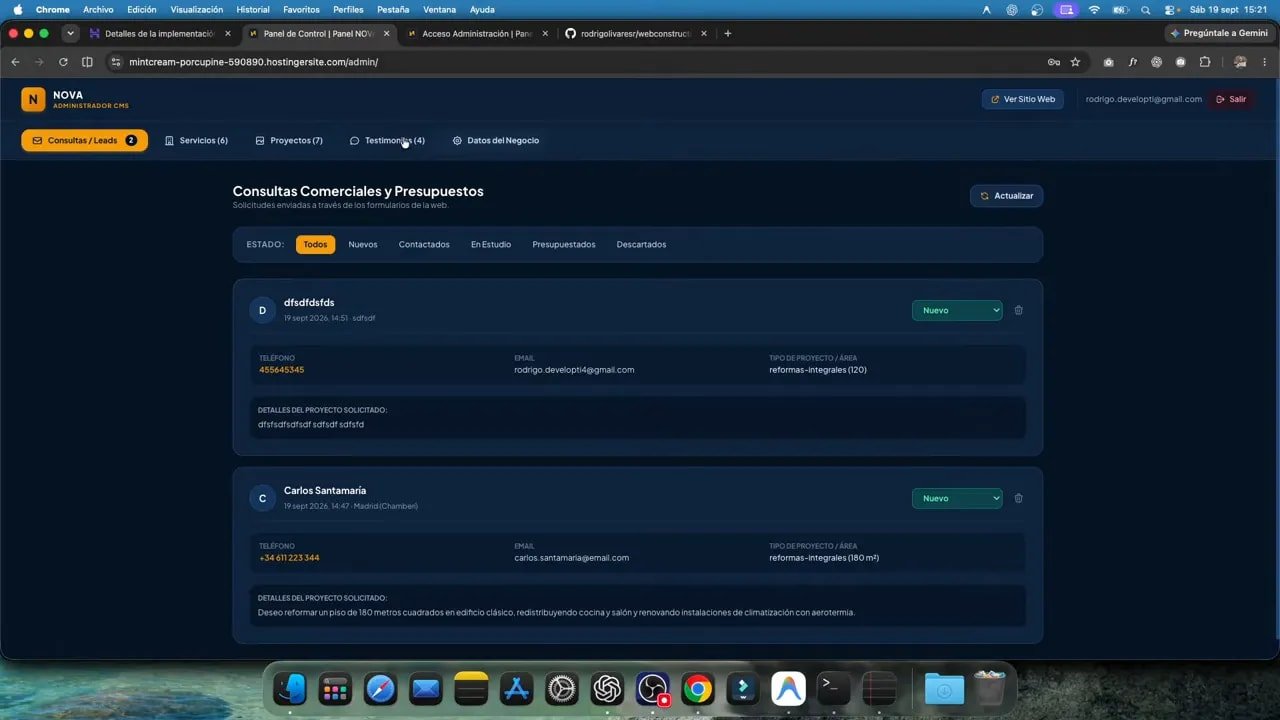
Task: Switch to the Proyectos (7) tab
Action: (x=289, y=141)
